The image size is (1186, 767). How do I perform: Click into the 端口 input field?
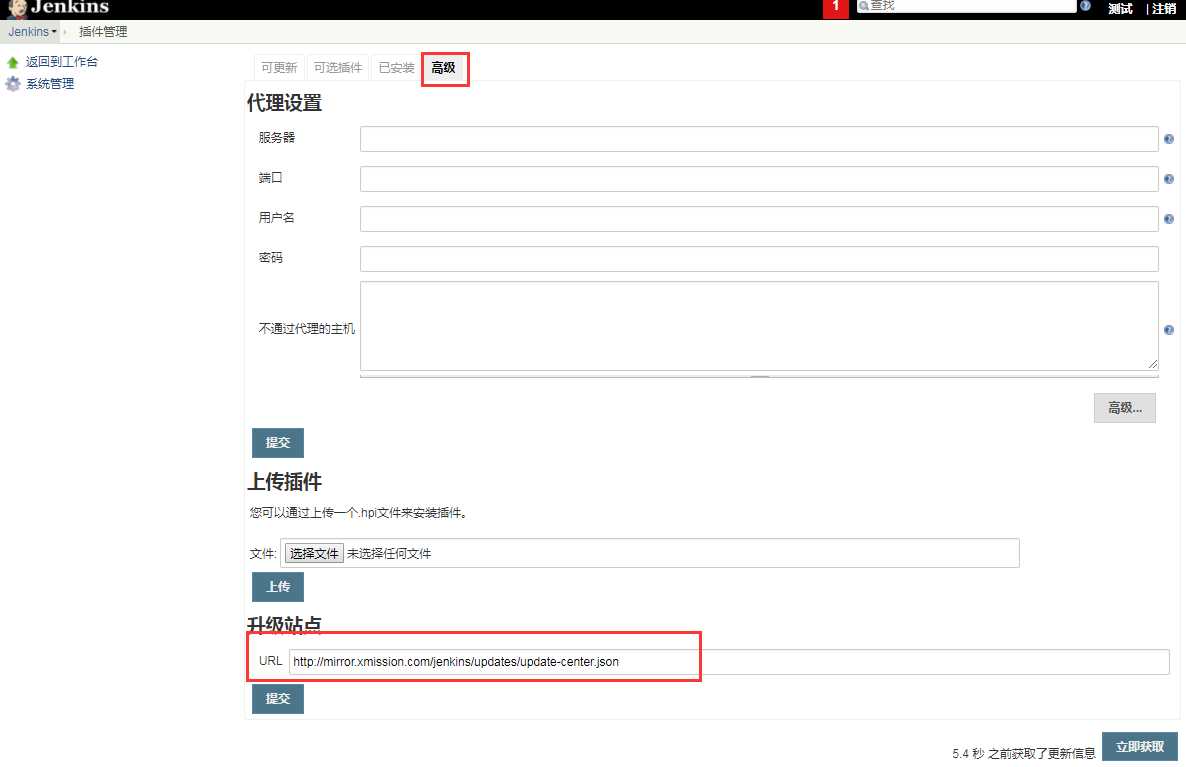coord(759,179)
